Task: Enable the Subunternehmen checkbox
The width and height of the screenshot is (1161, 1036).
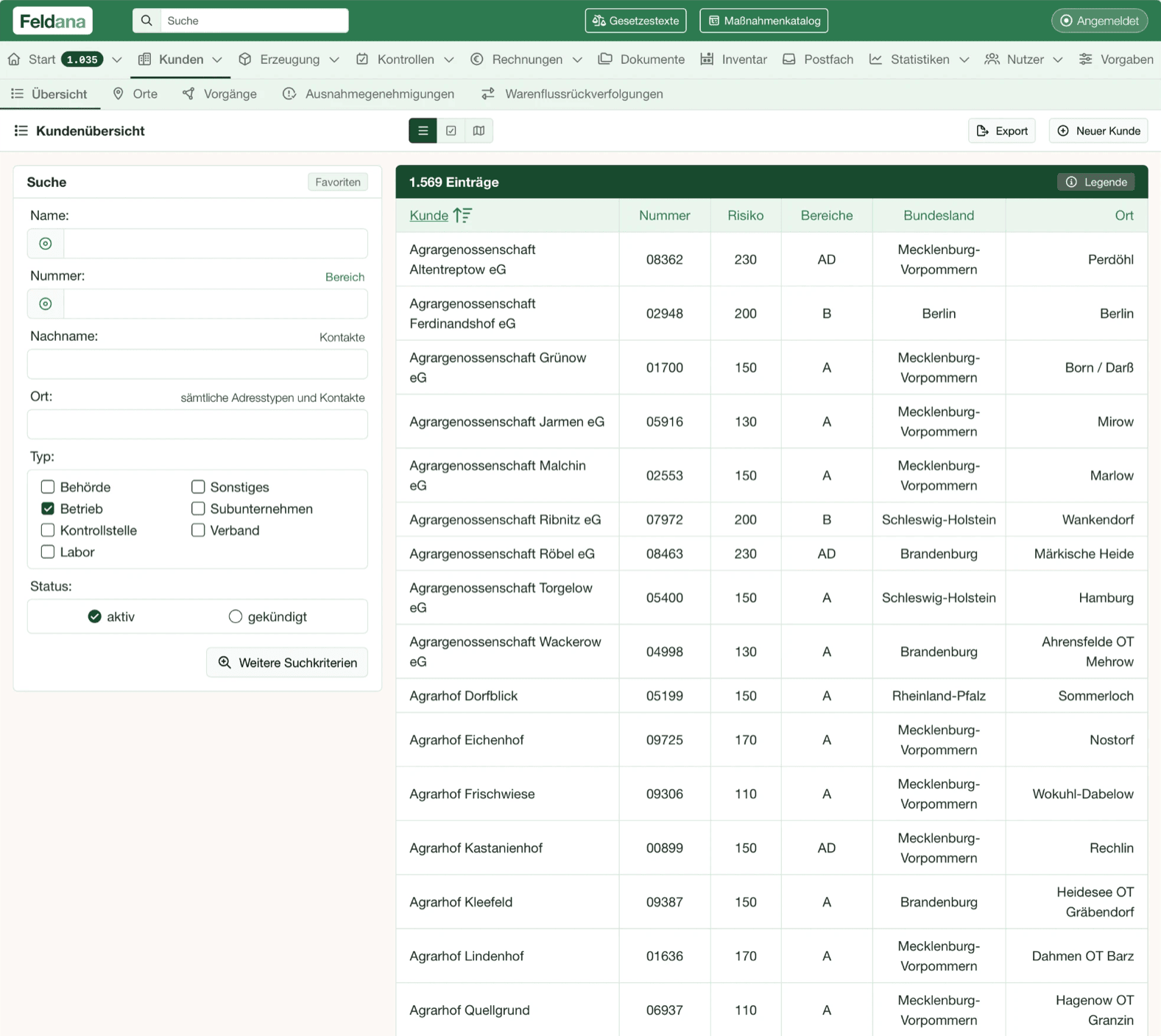Action: pos(198,509)
